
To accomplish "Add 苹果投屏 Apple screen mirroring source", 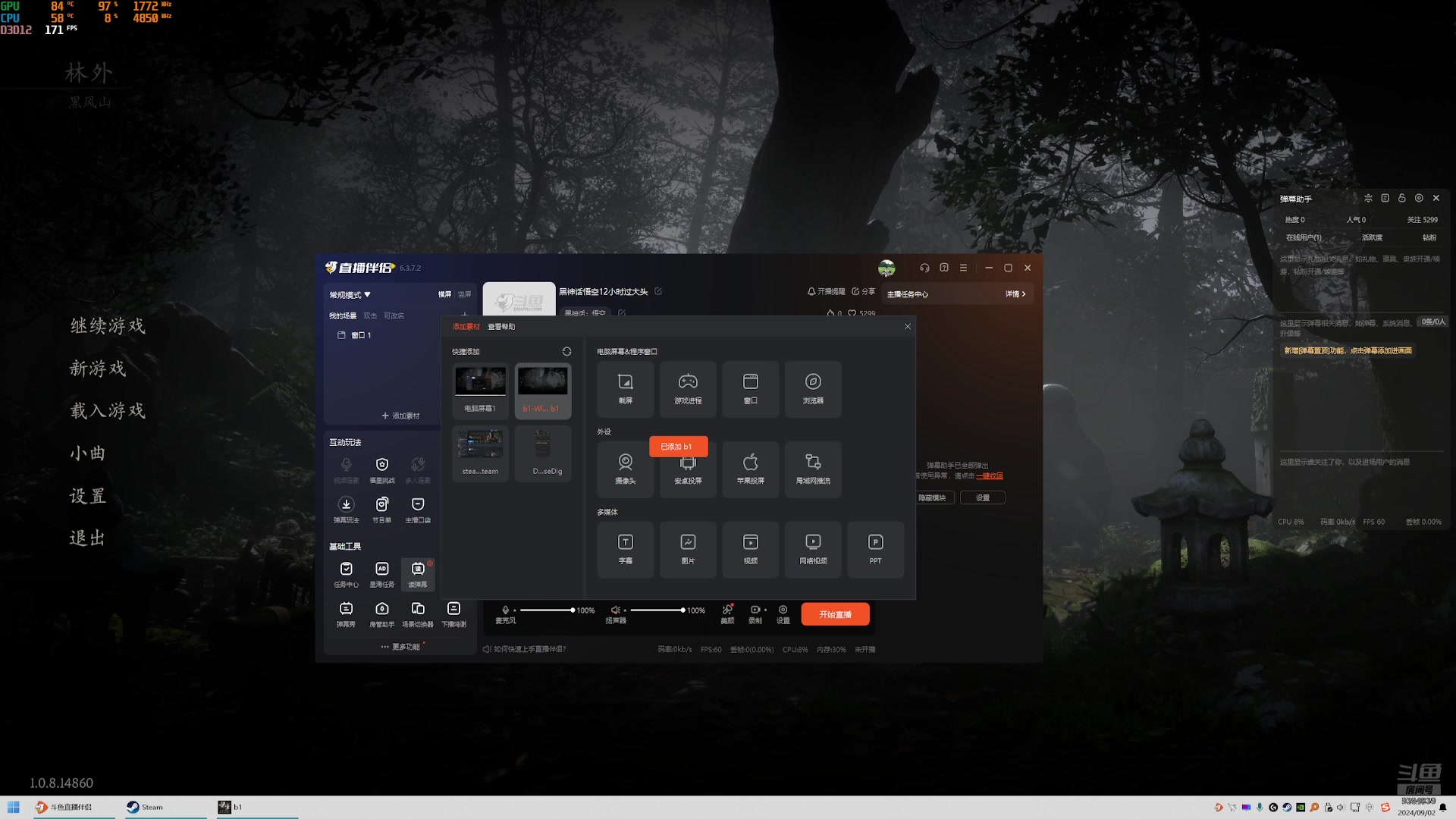I will pyautogui.click(x=750, y=469).
